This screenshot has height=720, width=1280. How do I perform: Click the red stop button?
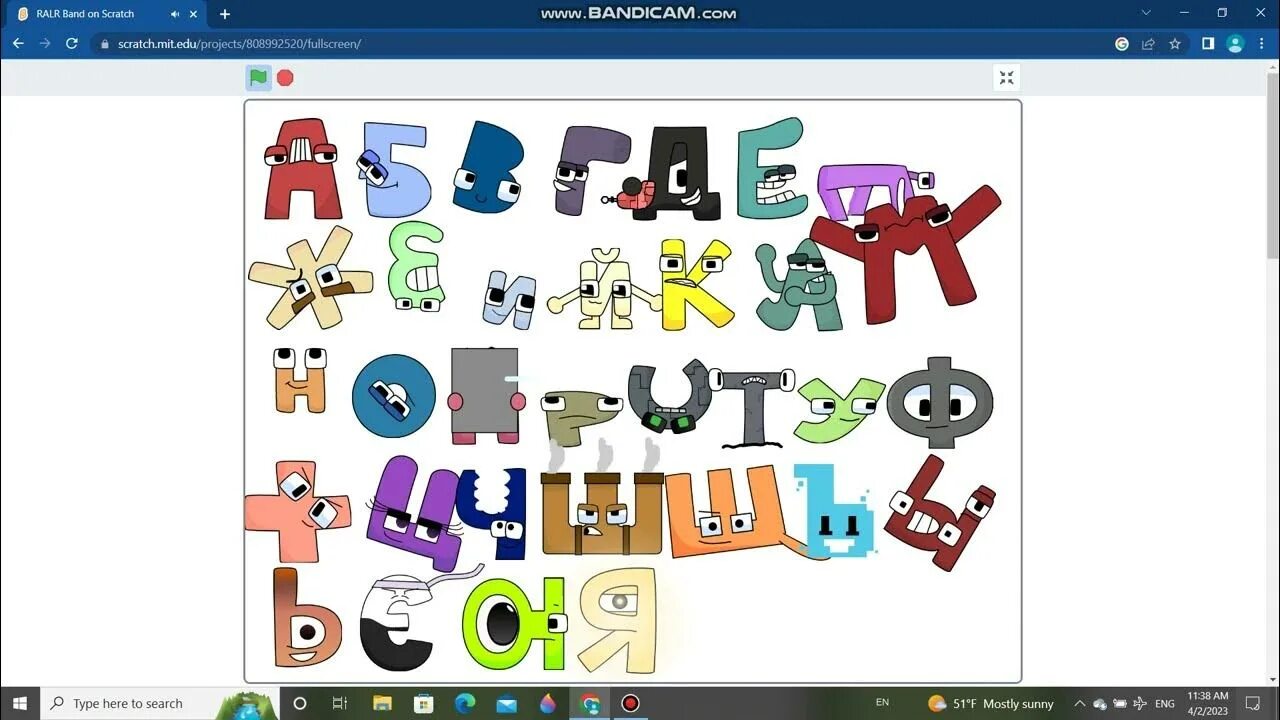click(285, 77)
